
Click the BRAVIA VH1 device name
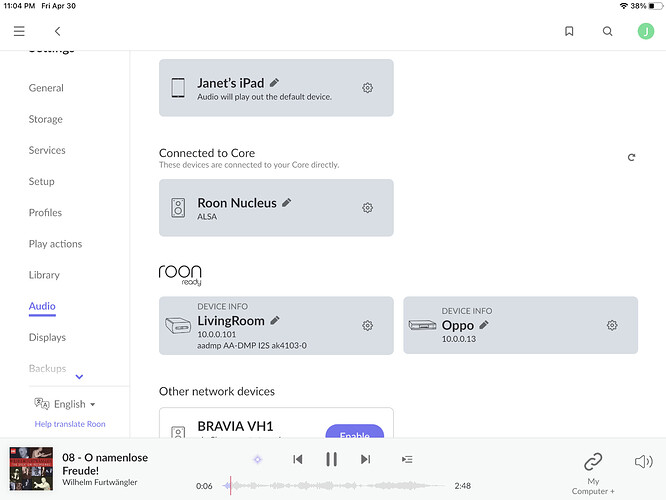click(x=235, y=426)
